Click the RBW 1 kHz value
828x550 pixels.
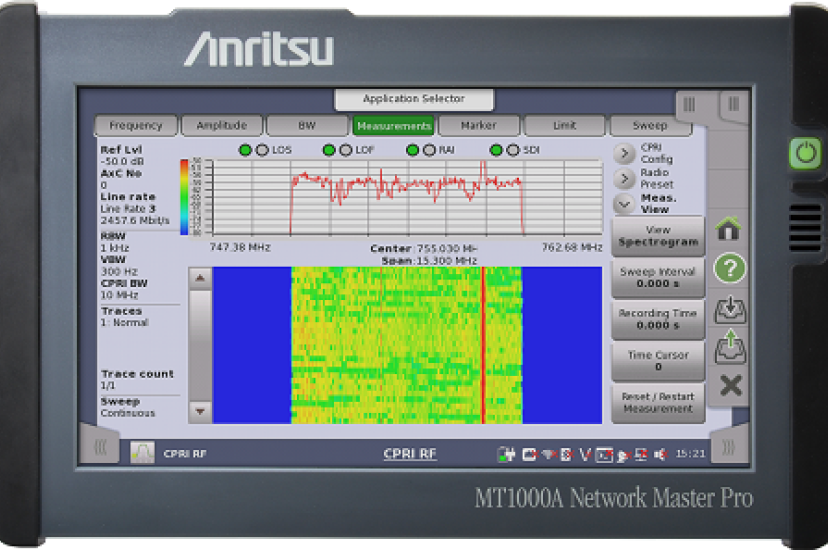[115, 248]
